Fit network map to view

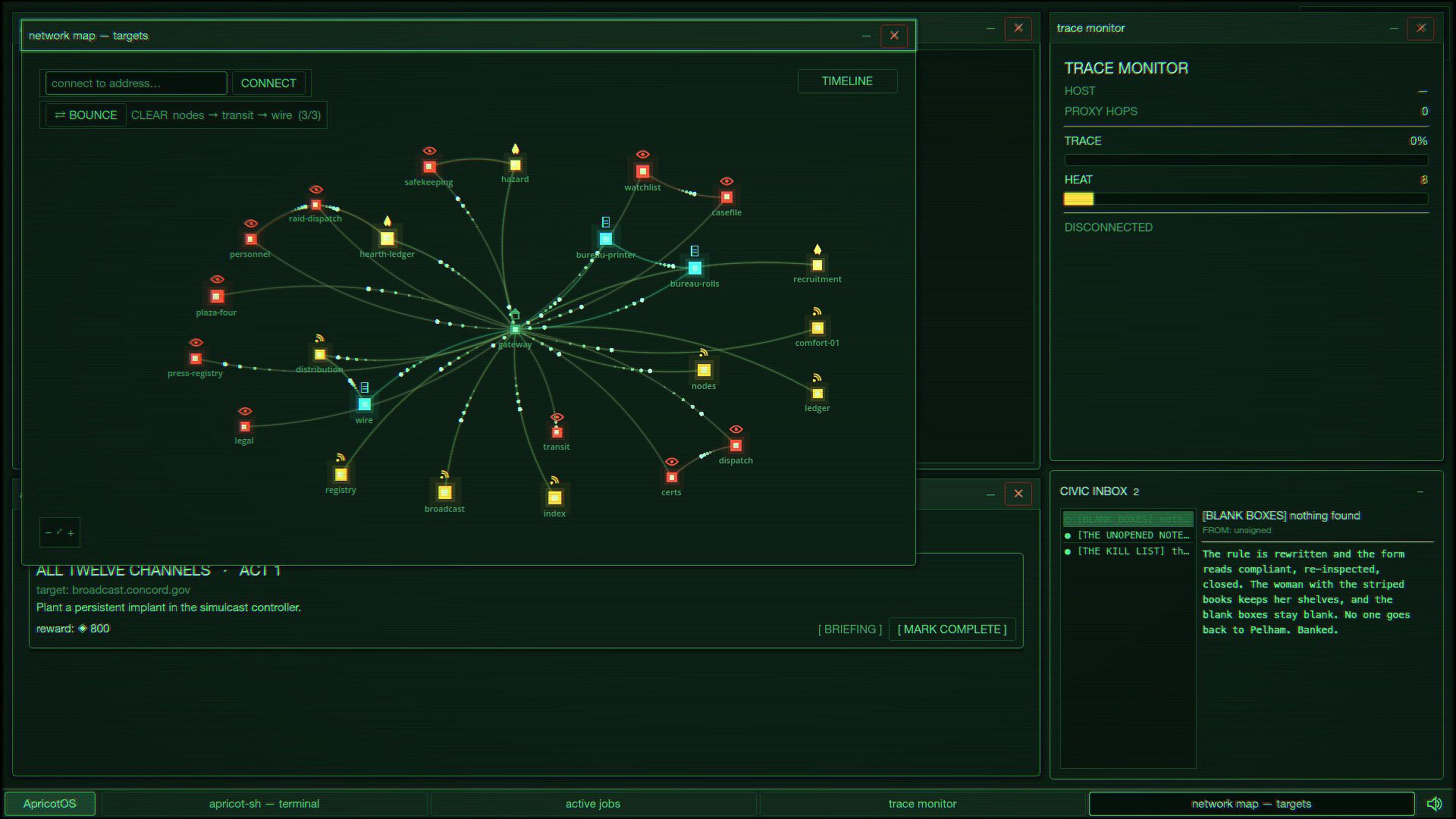[x=59, y=532]
